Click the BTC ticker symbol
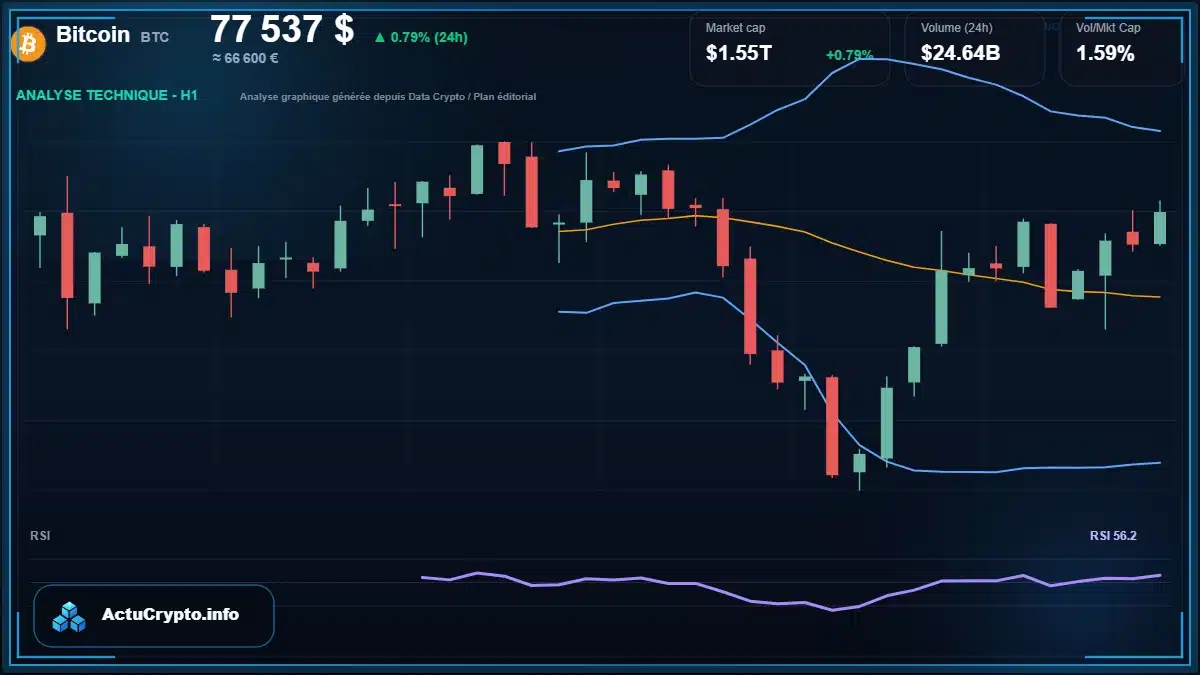 point(155,37)
